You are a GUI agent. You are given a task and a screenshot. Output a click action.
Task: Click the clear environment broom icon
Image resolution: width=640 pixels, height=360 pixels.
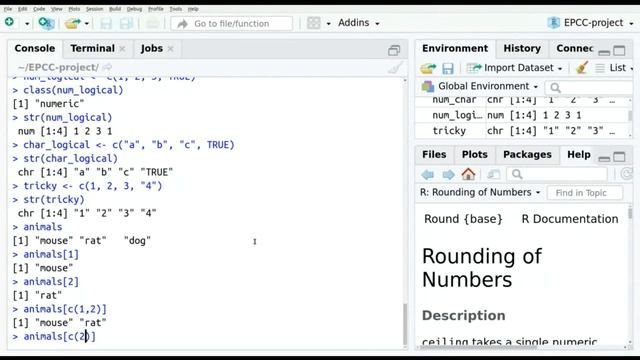pos(581,68)
